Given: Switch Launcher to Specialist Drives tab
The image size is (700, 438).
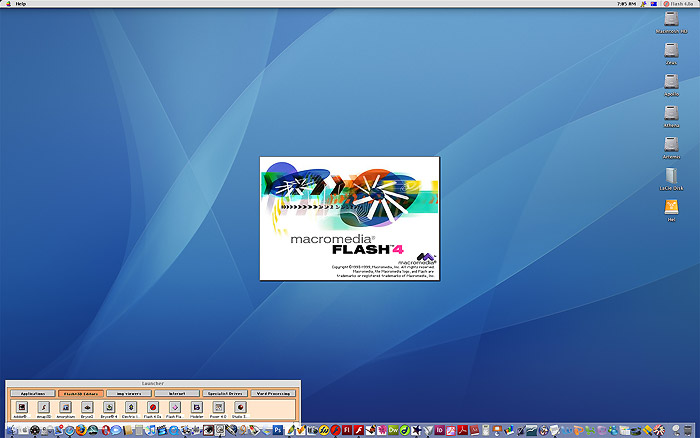Looking at the screenshot, I should click(x=225, y=393).
